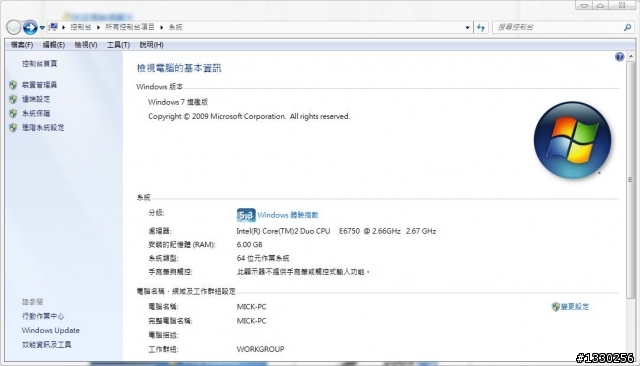Click the blue help question mark icon
This screenshot has width=640, height=366.
point(619,57)
